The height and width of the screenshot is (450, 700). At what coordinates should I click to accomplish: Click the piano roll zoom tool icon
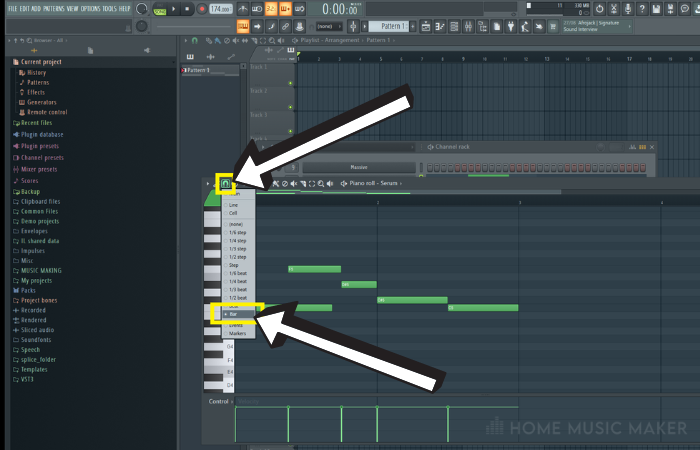321,183
